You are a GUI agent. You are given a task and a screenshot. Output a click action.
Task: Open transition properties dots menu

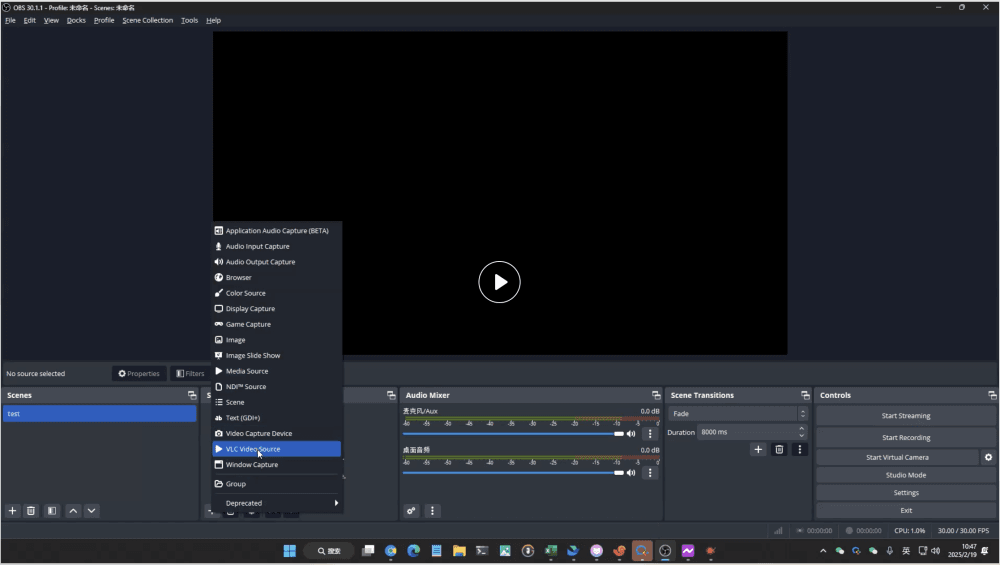tap(800, 450)
